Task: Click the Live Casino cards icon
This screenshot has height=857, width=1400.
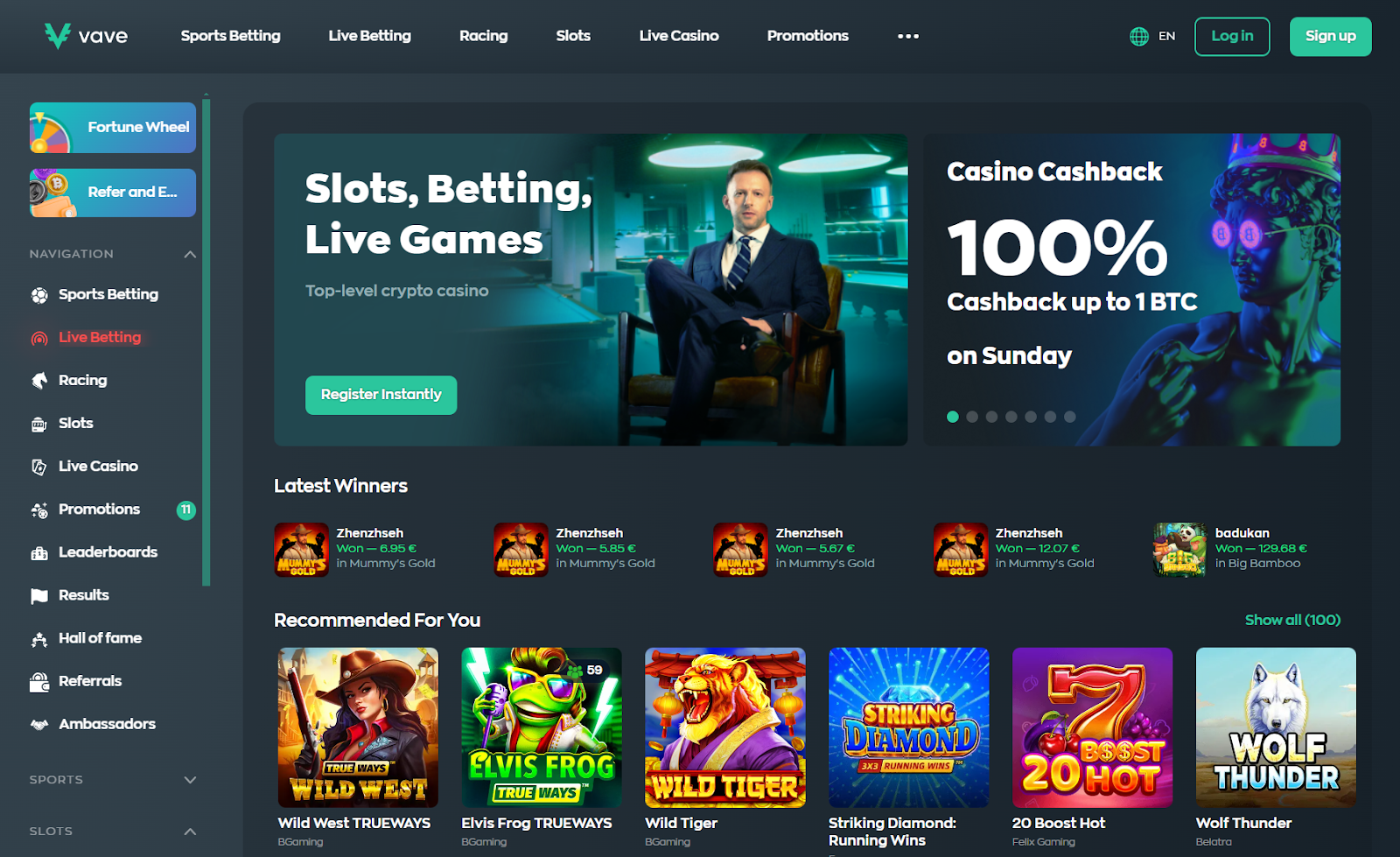Action: pyautogui.click(x=39, y=467)
